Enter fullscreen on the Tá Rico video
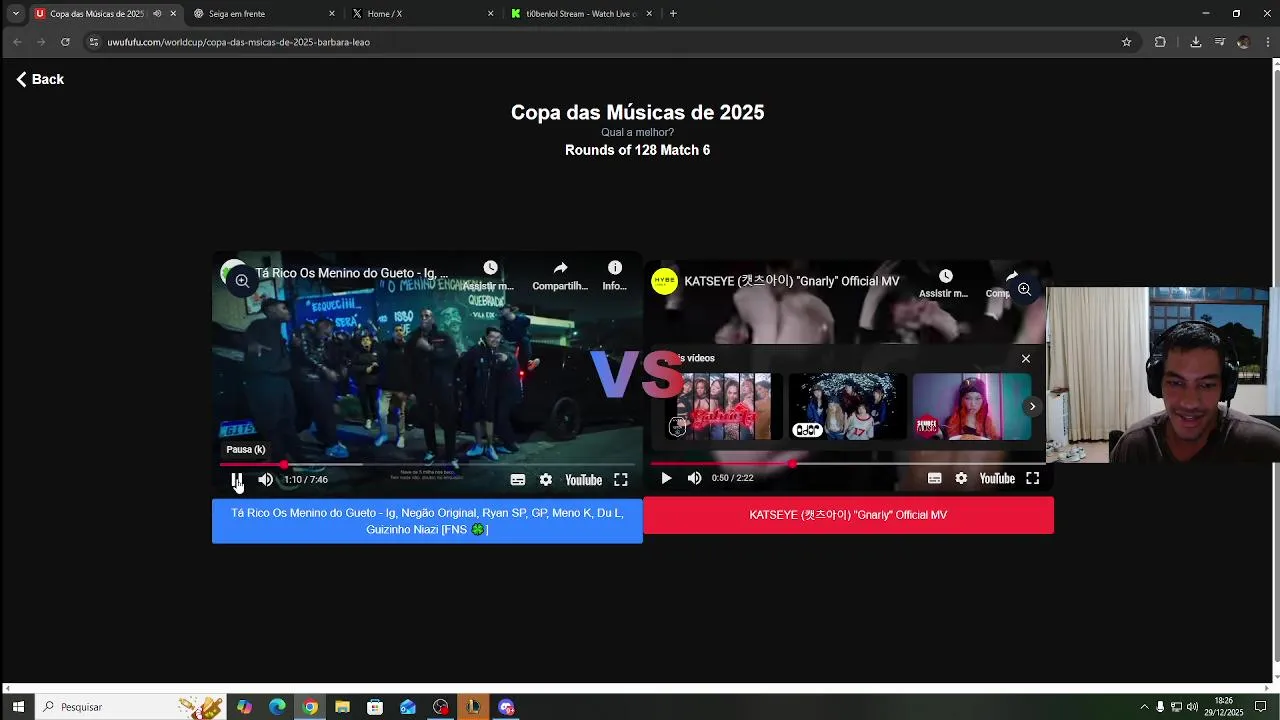 (621, 480)
